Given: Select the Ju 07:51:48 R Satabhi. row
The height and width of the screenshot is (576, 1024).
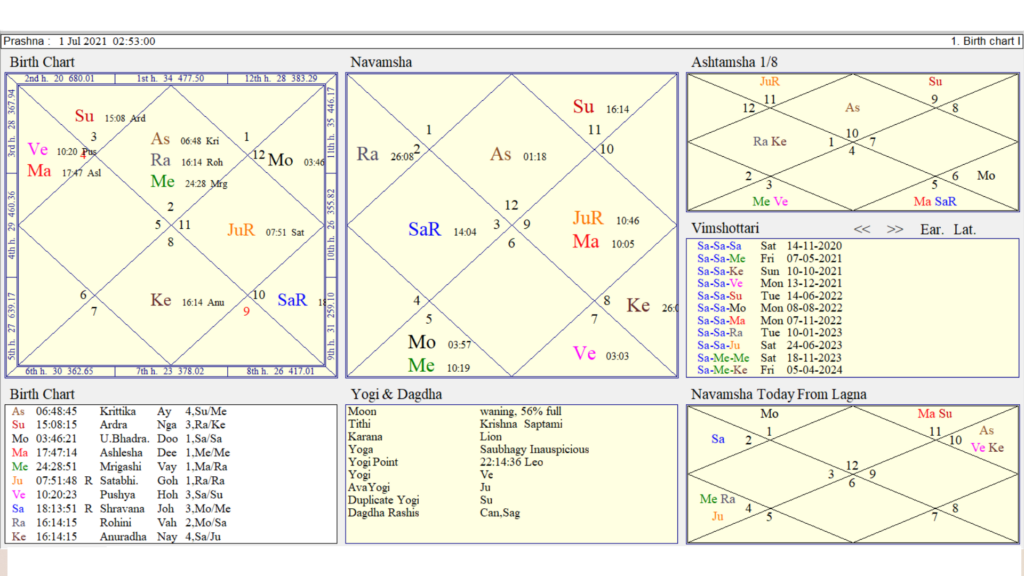Looking at the screenshot, I should pos(120,481).
